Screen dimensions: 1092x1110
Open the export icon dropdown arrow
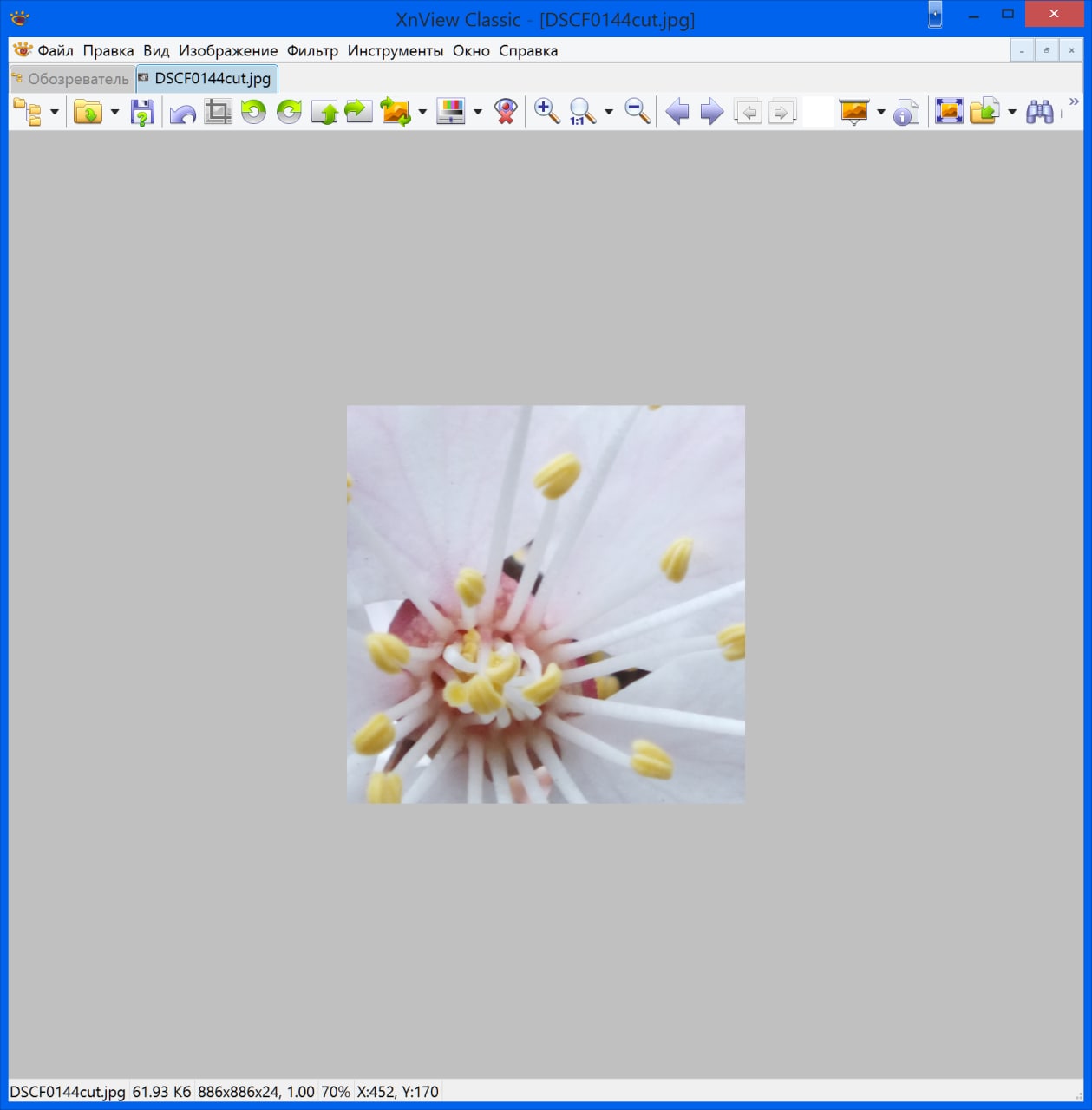click(1012, 112)
